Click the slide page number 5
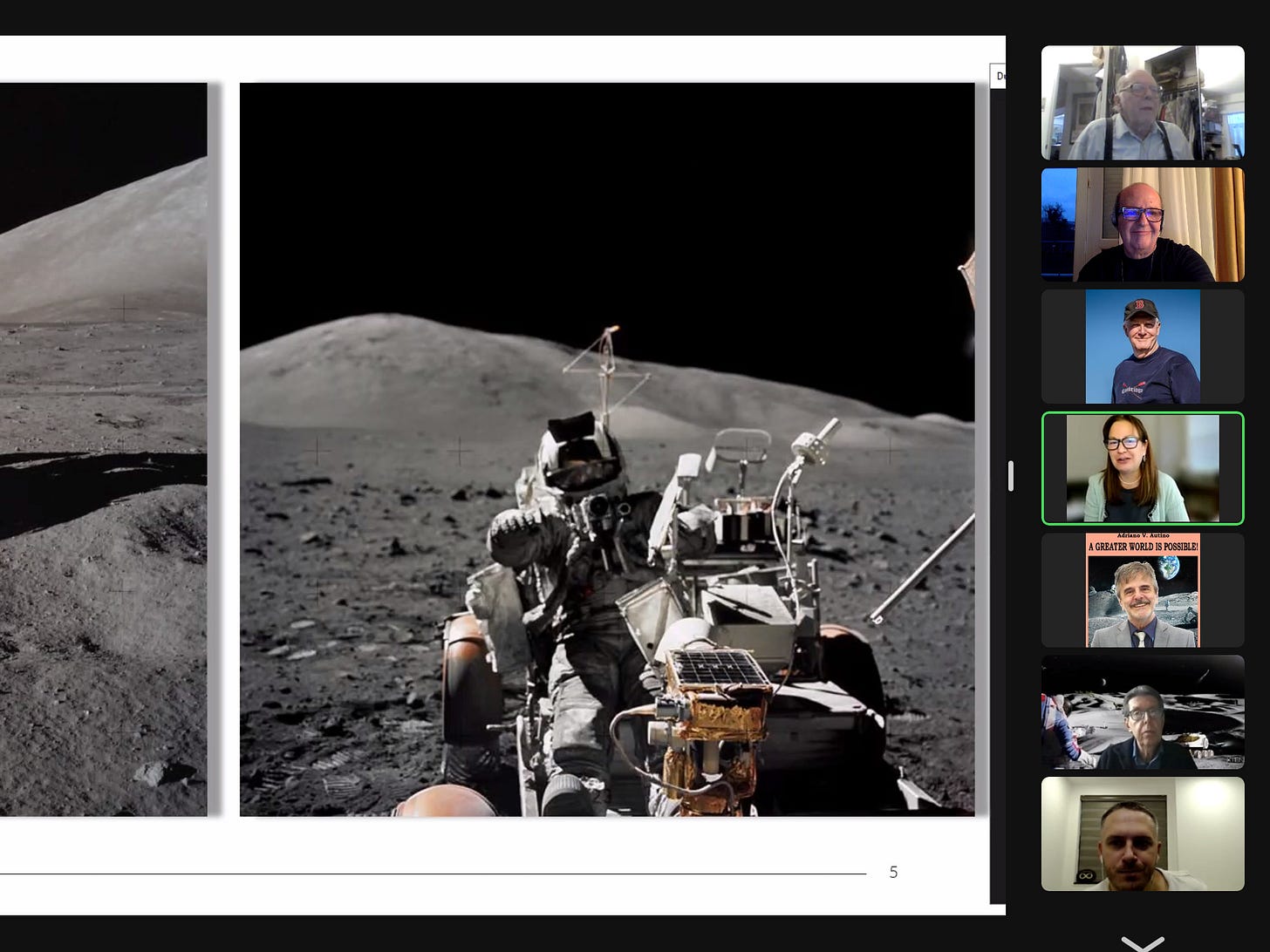 [x=893, y=872]
